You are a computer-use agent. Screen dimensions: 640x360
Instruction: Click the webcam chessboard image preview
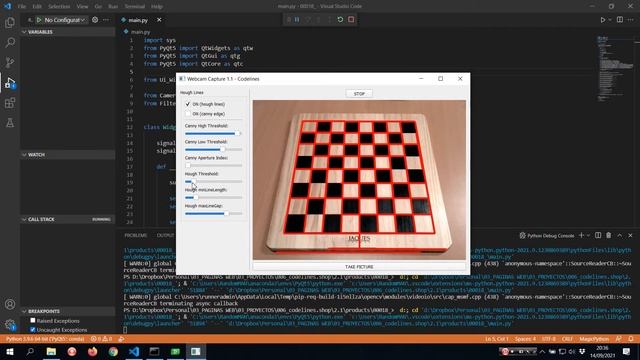tap(359, 180)
